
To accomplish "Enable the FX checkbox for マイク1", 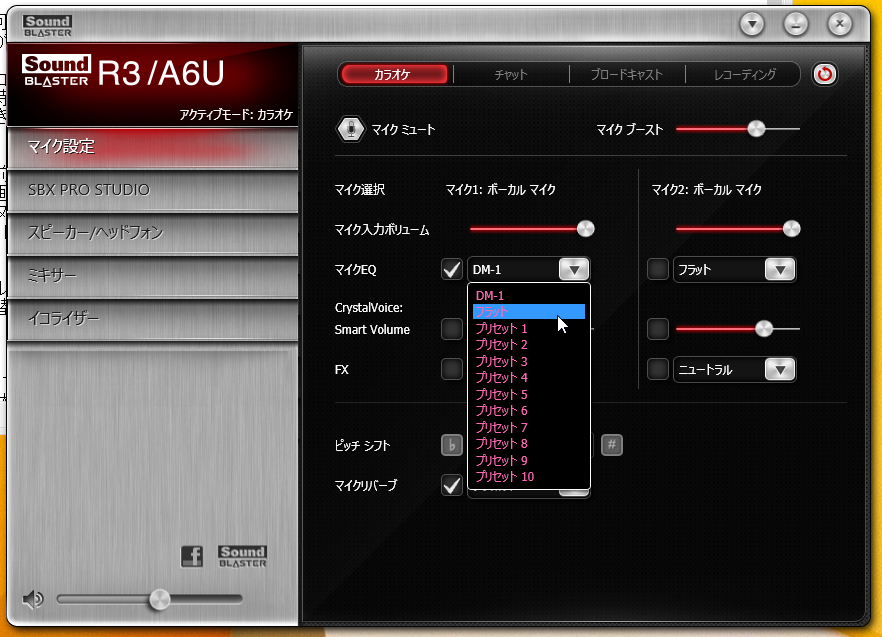I will 452,370.
